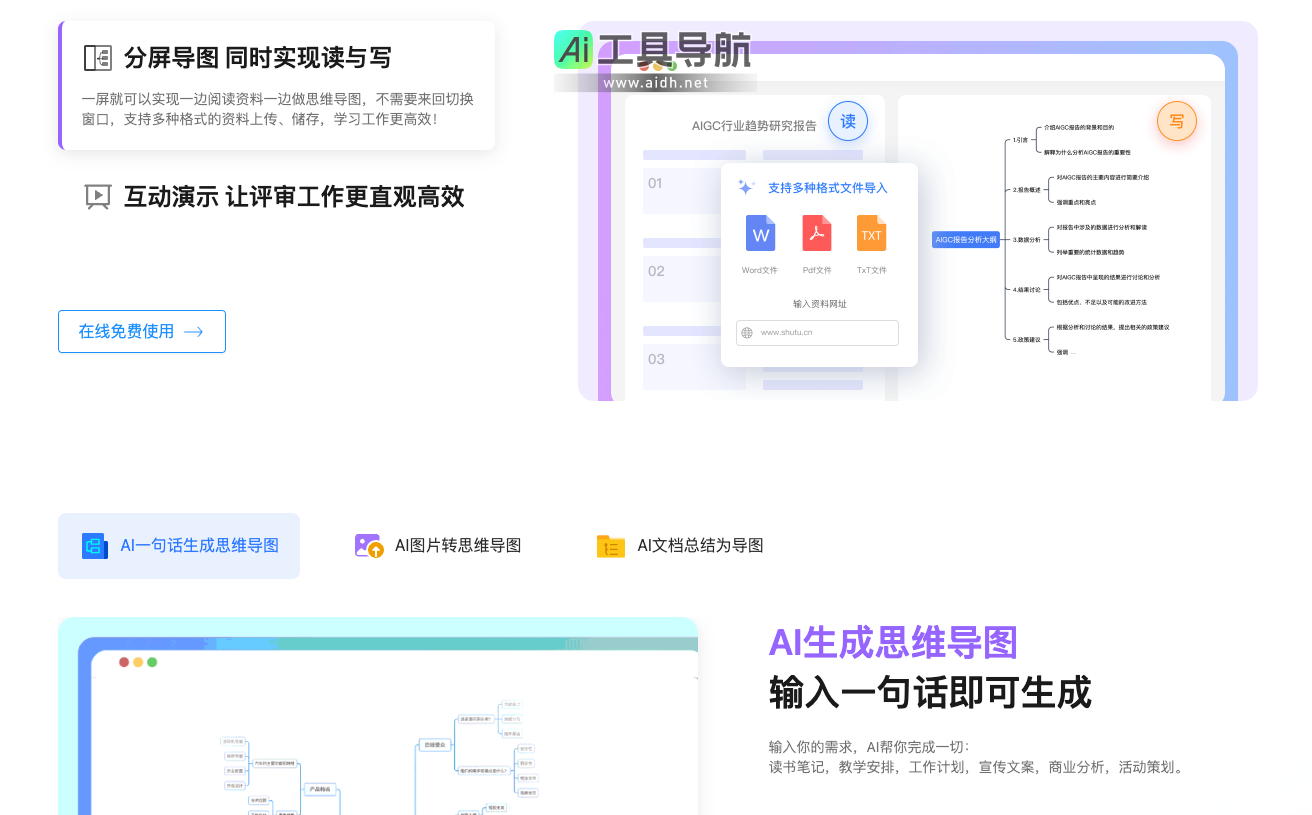The image size is (1312, 815).
Task: Click the orange 写 circle badge
Action: 1176,122
